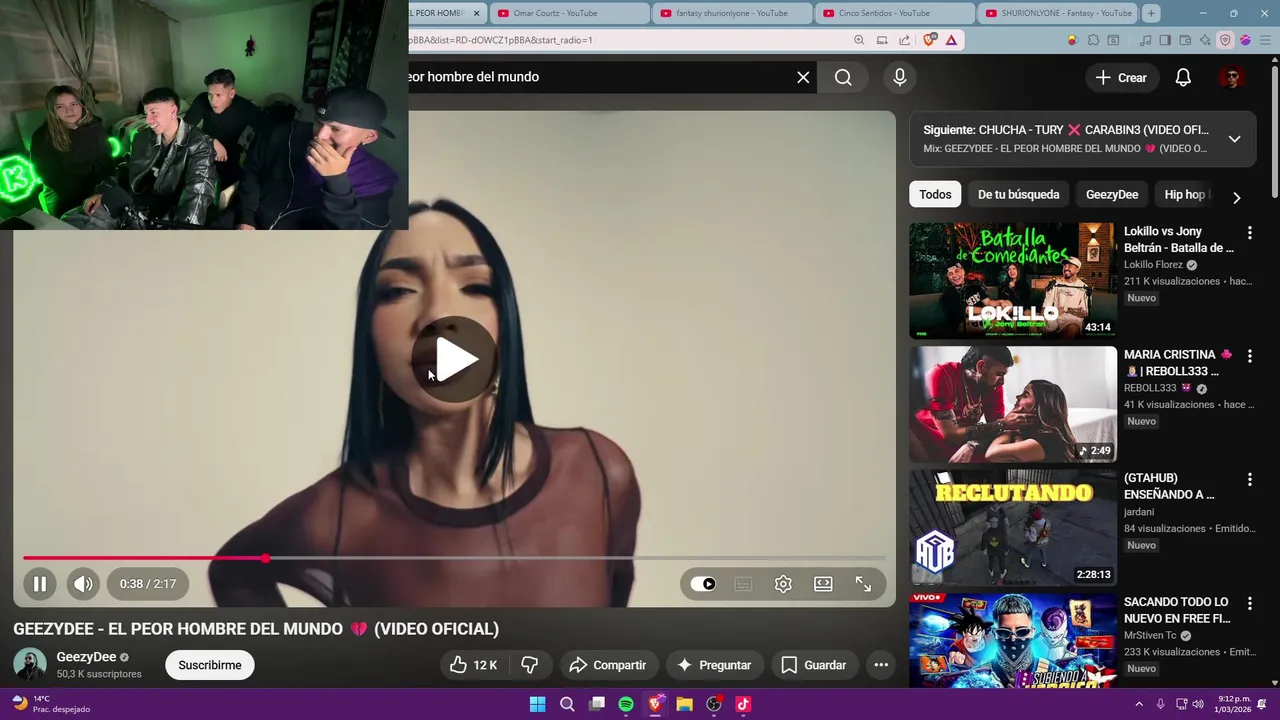Screen dimensions: 1280x720
Task: Dislike the video with thumbs-down
Action: coord(530,665)
